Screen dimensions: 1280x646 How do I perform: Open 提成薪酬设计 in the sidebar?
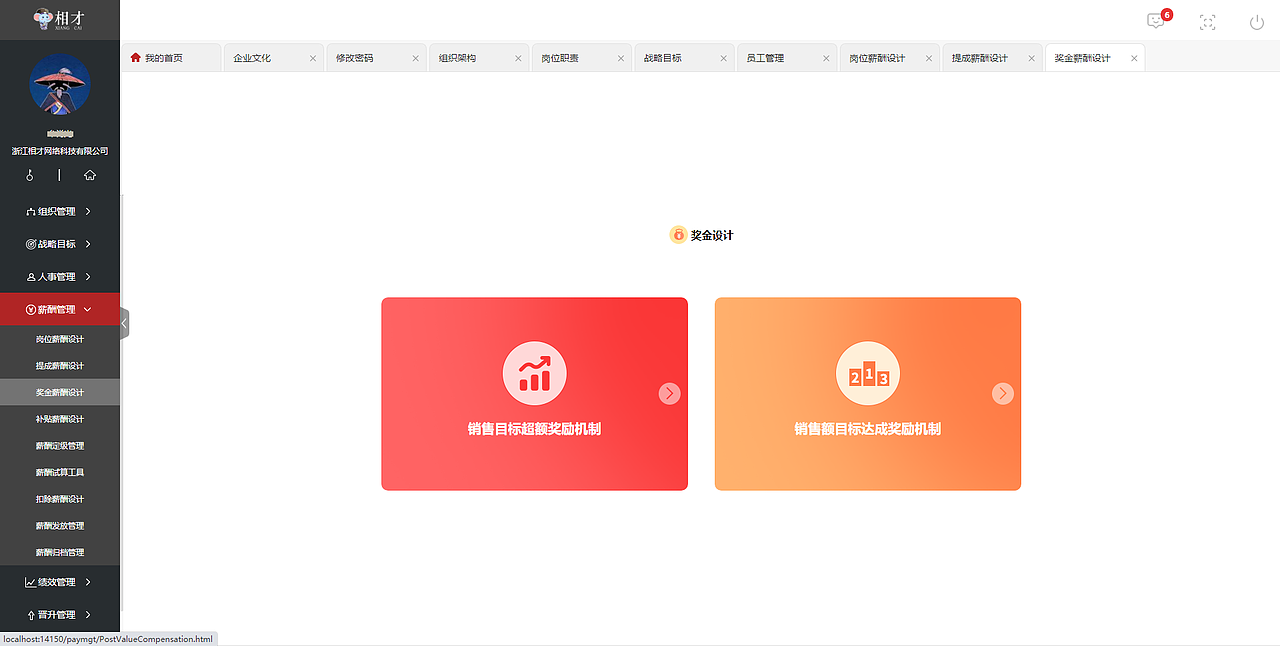point(60,366)
